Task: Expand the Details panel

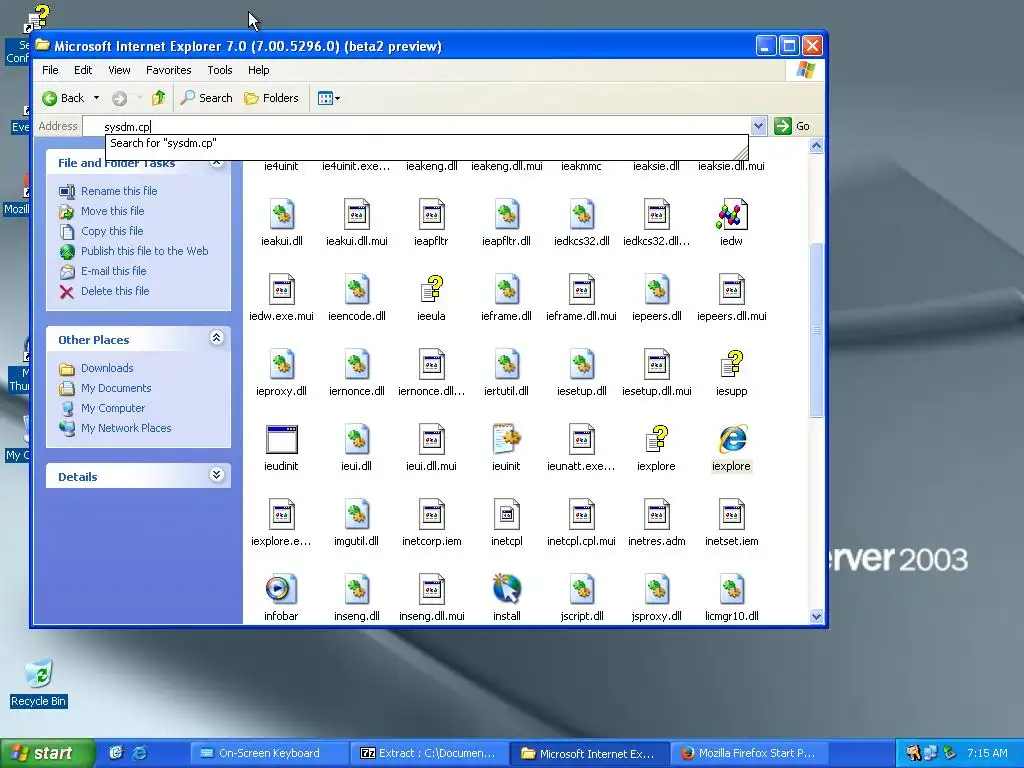Action: pos(217,475)
